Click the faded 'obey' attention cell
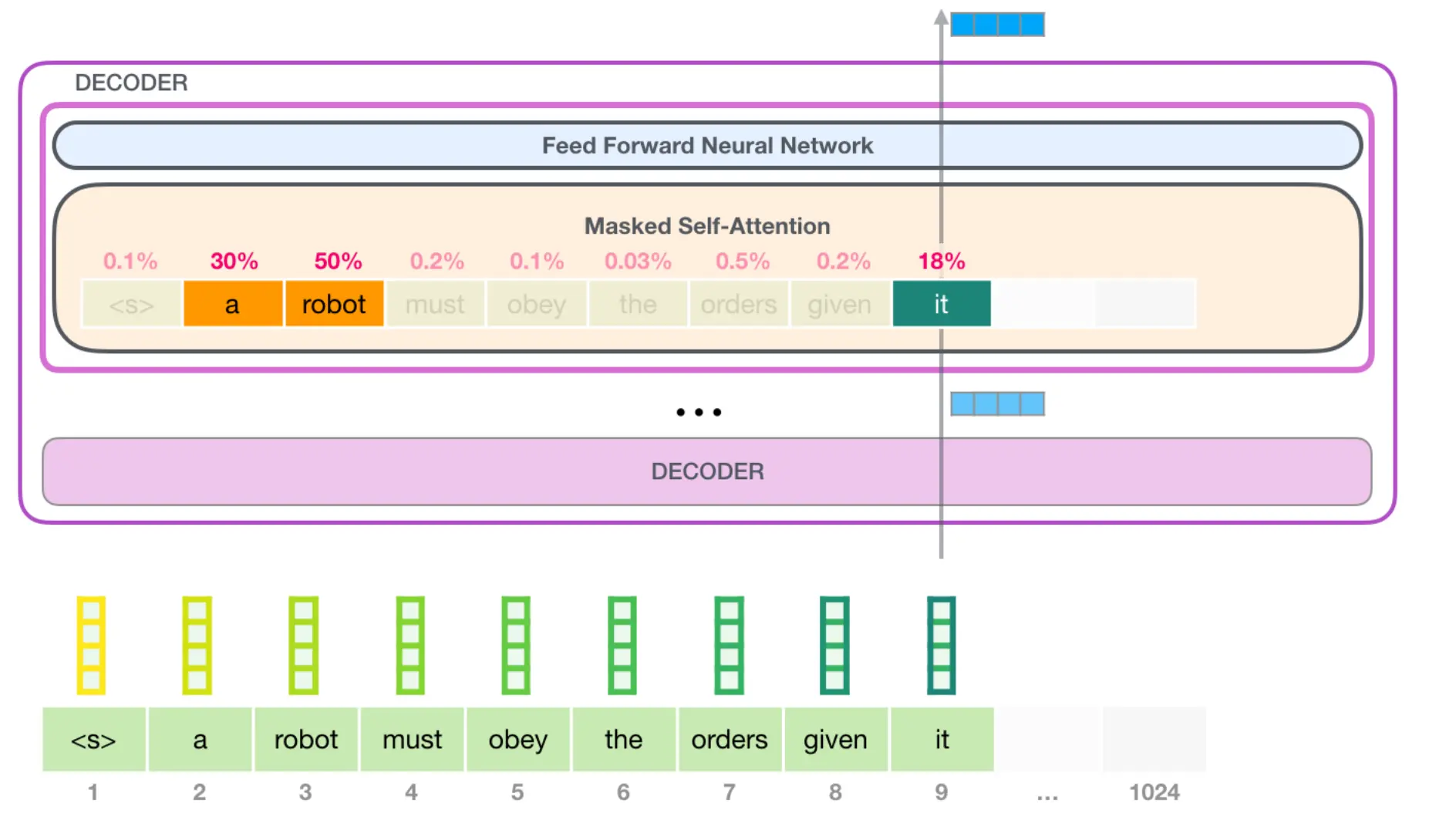This screenshot has width=1456, height=824. pos(537,304)
